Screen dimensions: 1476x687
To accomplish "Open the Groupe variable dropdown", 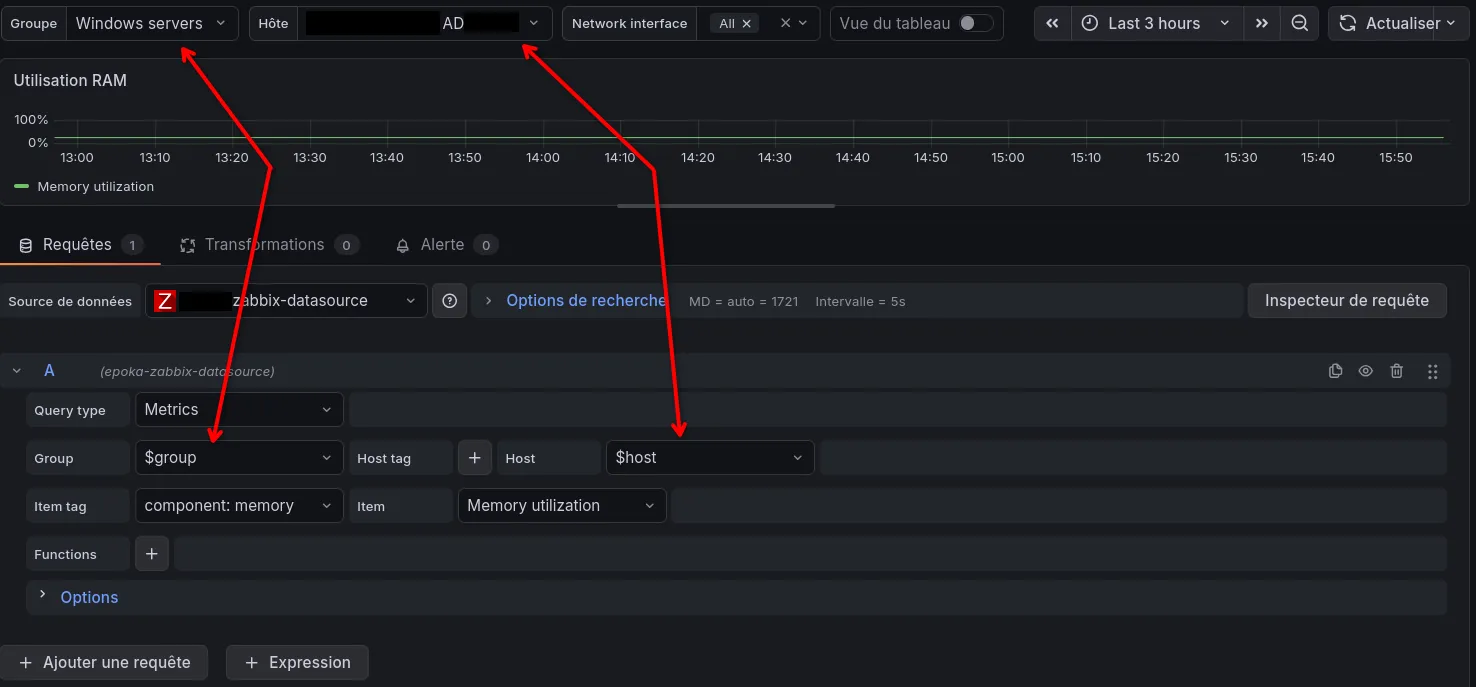I will (x=152, y=23).
